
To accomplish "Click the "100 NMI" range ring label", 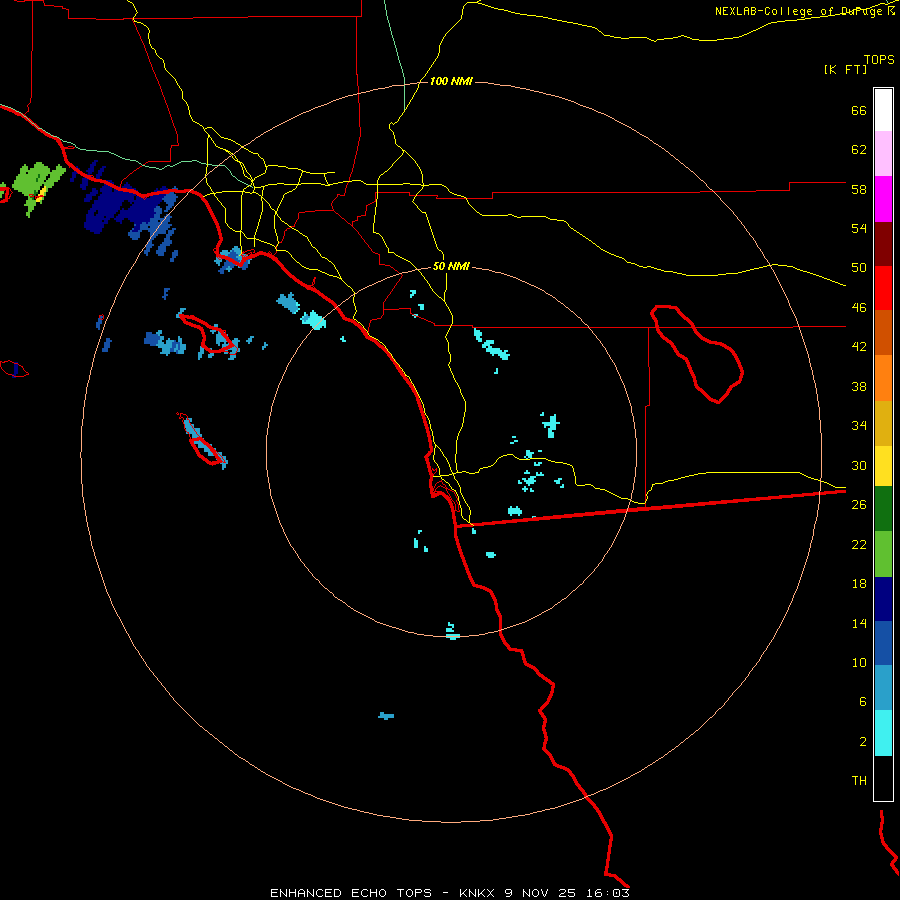I will coord(451,82).
